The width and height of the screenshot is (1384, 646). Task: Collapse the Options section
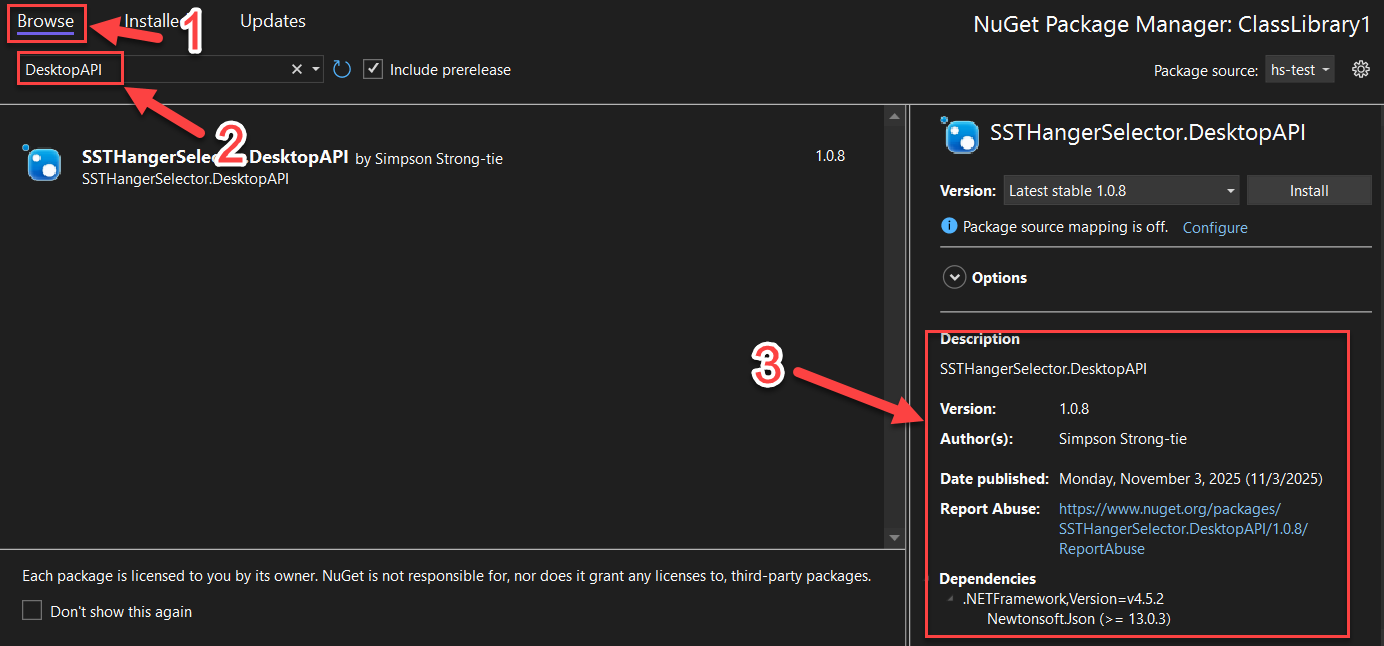point(954,277)
